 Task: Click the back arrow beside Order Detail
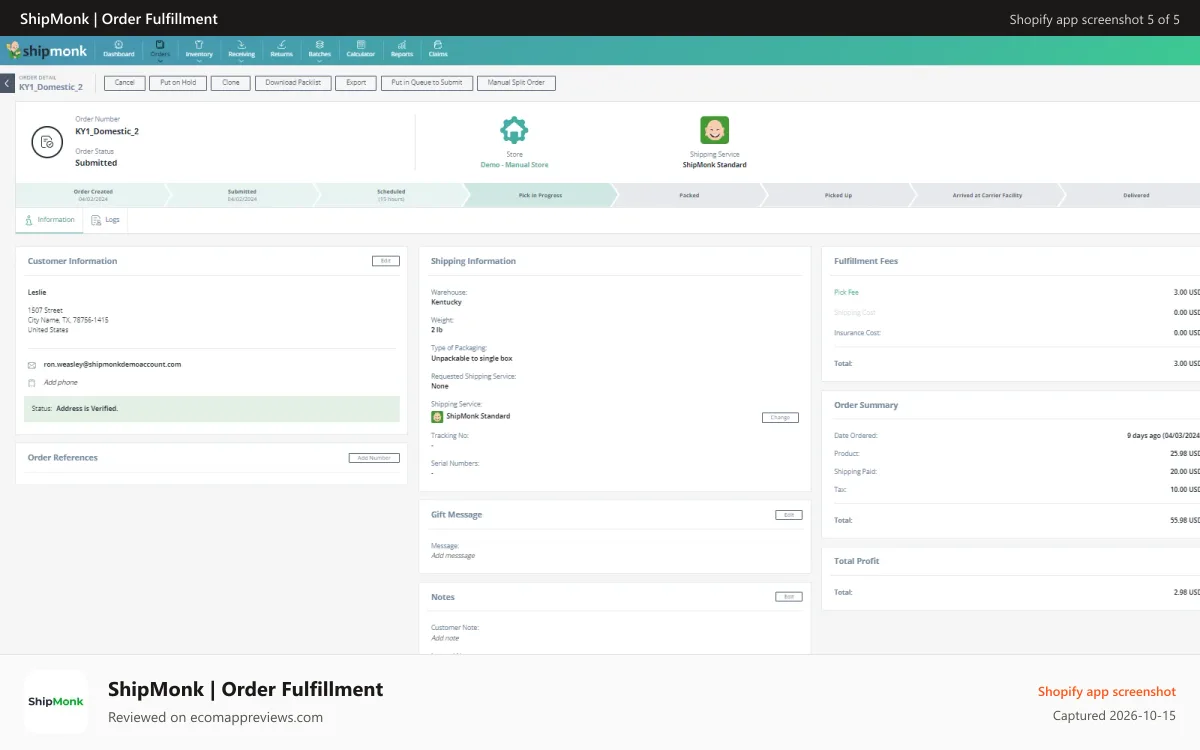pyautogui.click(x=7, y=83)
